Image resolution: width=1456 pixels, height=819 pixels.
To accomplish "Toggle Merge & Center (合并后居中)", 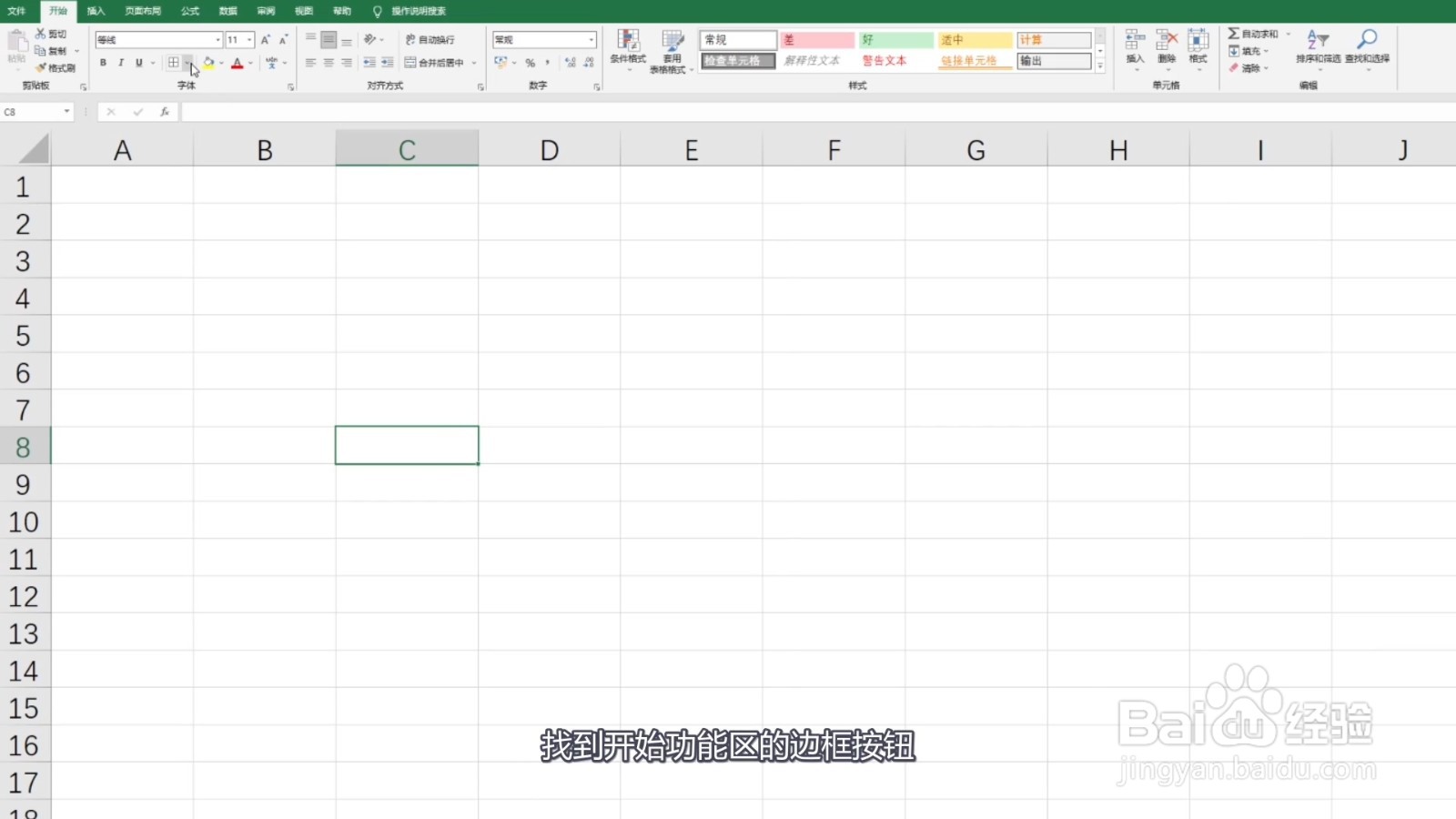I will pyautogui.click(x=435, y=63).
